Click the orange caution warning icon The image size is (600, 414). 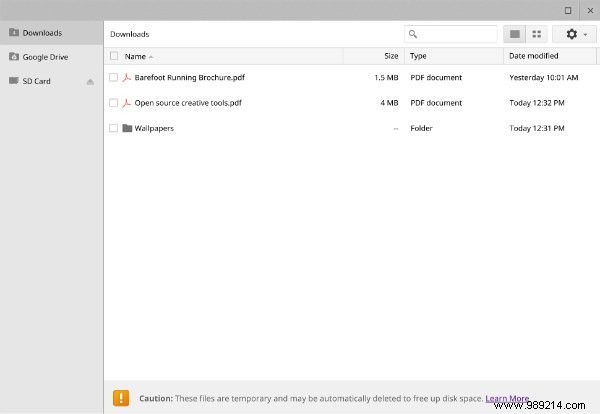[x=121, y=397]
